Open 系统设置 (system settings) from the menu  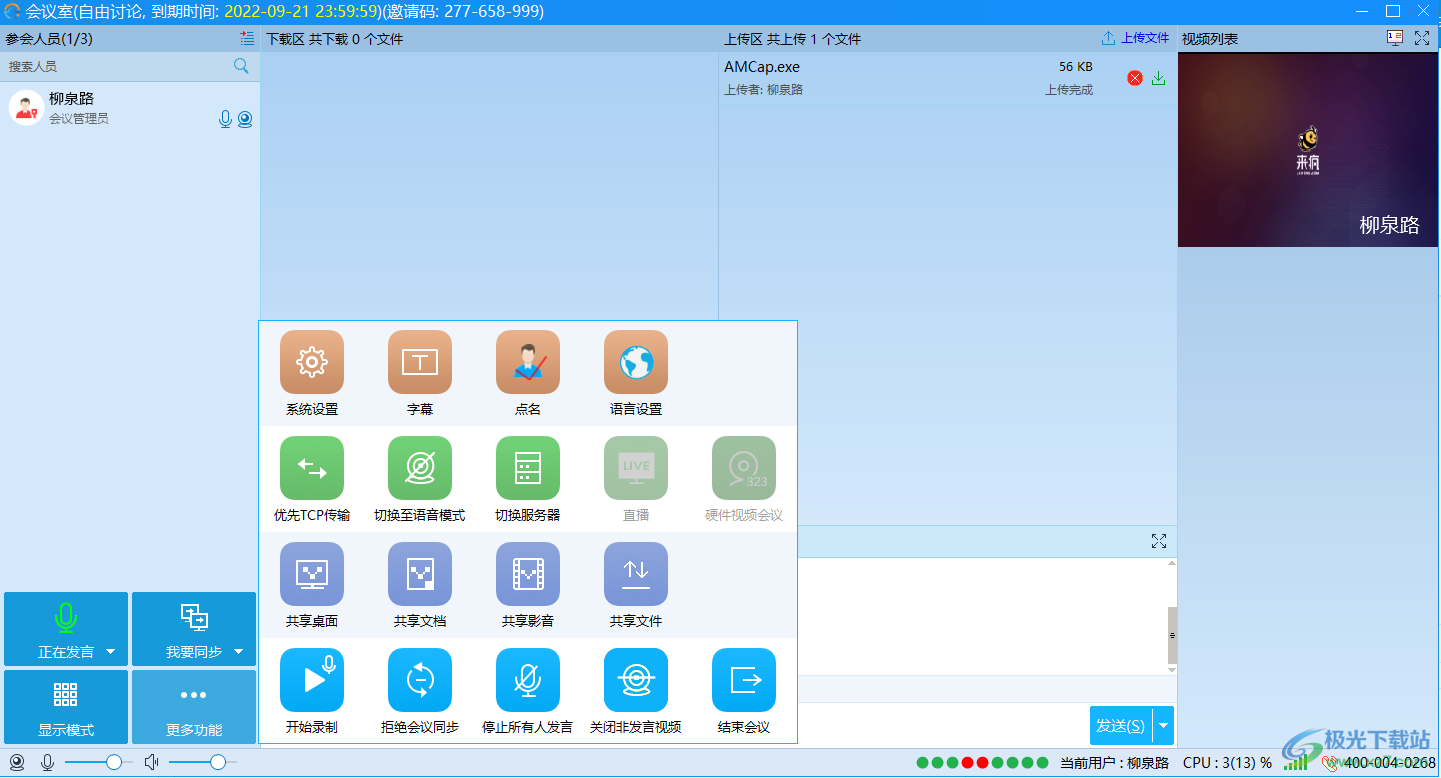pos(312,362)
